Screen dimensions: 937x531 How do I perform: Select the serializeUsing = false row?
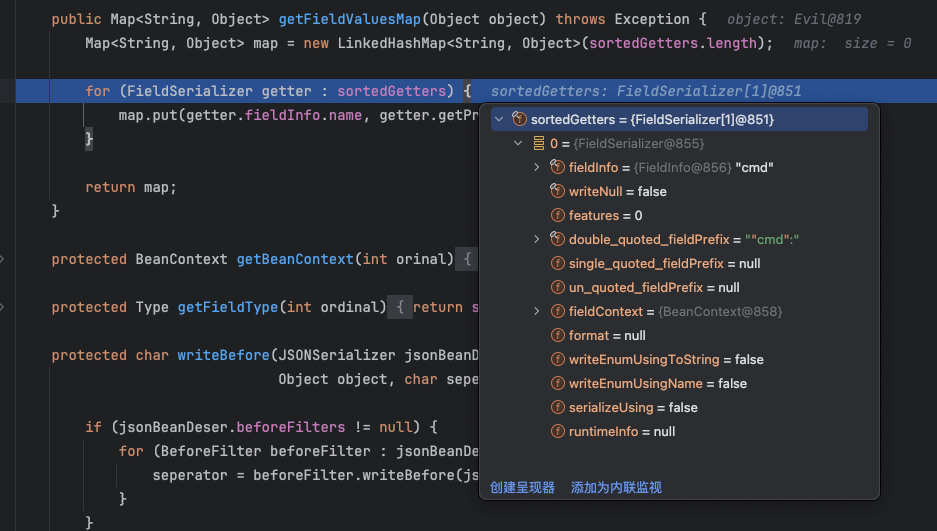(633, 408)
